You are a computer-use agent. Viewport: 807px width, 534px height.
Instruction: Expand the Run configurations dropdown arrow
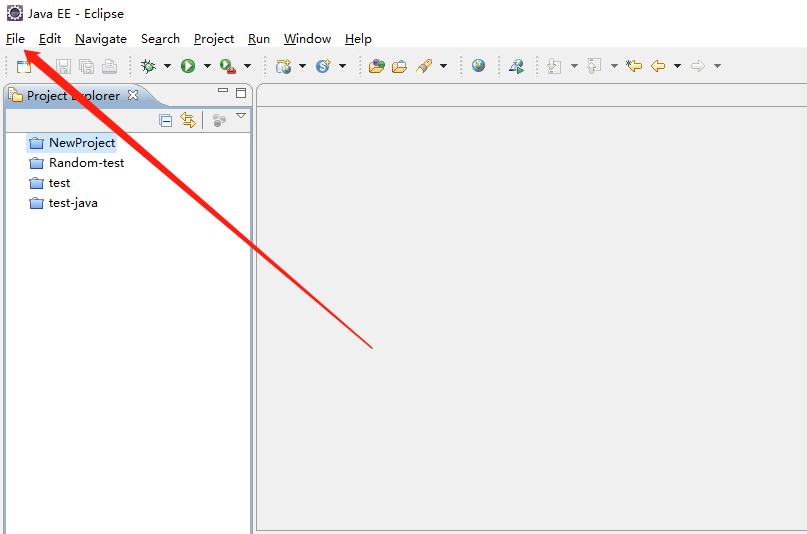pos(207,66)
